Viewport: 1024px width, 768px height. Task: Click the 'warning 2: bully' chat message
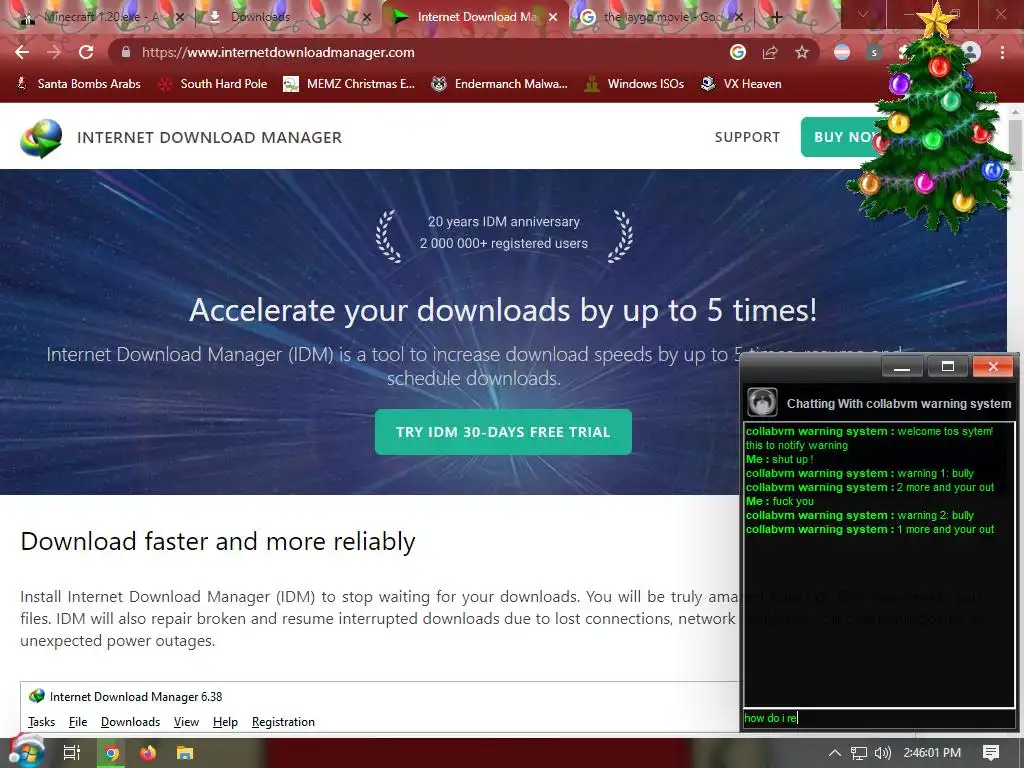click(x=859, y=515)
